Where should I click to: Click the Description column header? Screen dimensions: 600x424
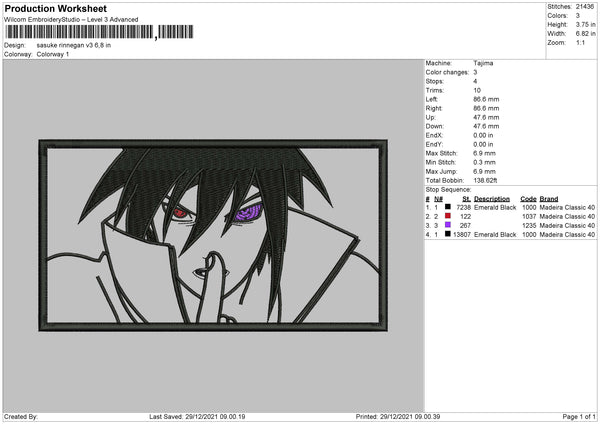(492, 199)
